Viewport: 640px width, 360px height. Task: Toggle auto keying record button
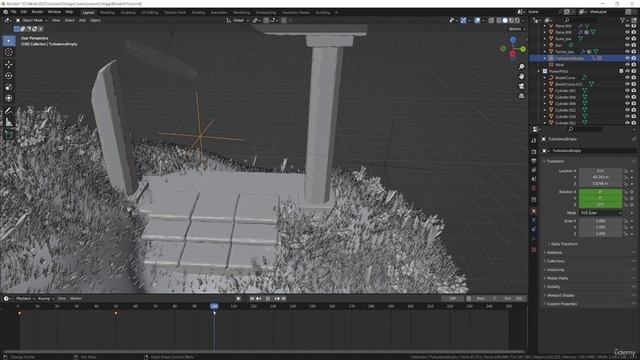click(239, 299)
